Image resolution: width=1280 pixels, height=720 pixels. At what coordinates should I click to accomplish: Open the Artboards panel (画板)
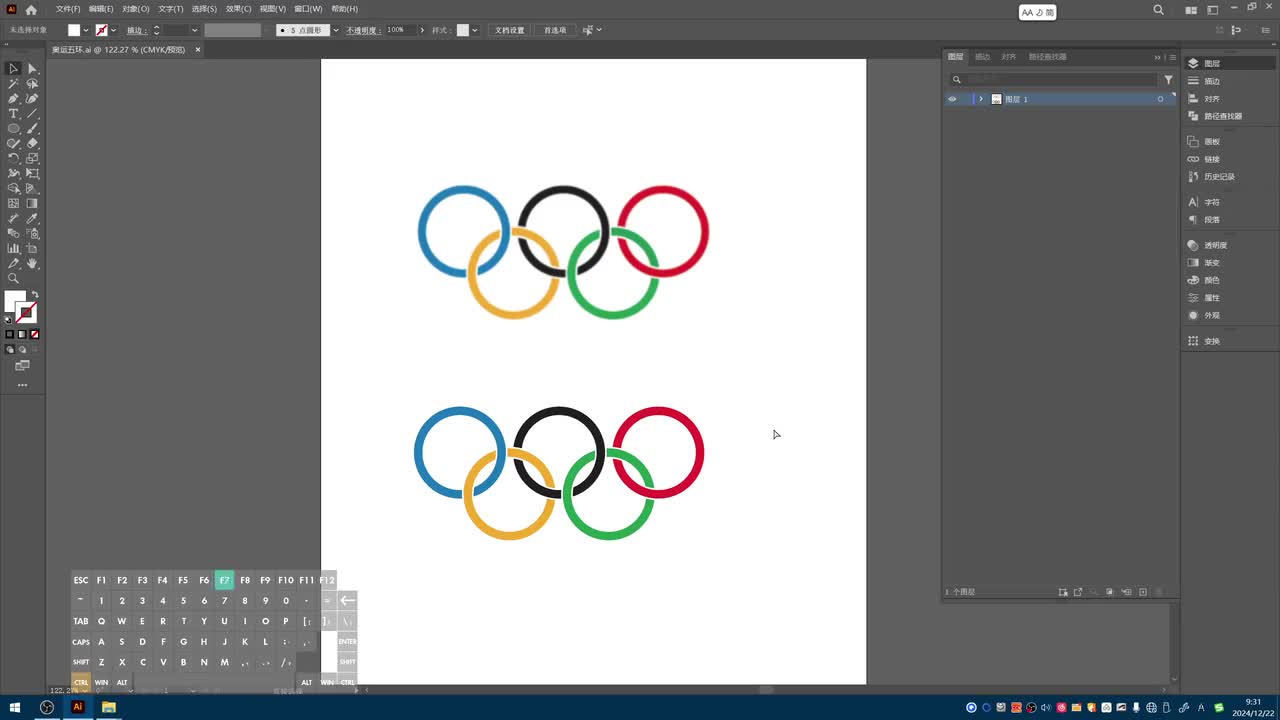point(1204,142)
